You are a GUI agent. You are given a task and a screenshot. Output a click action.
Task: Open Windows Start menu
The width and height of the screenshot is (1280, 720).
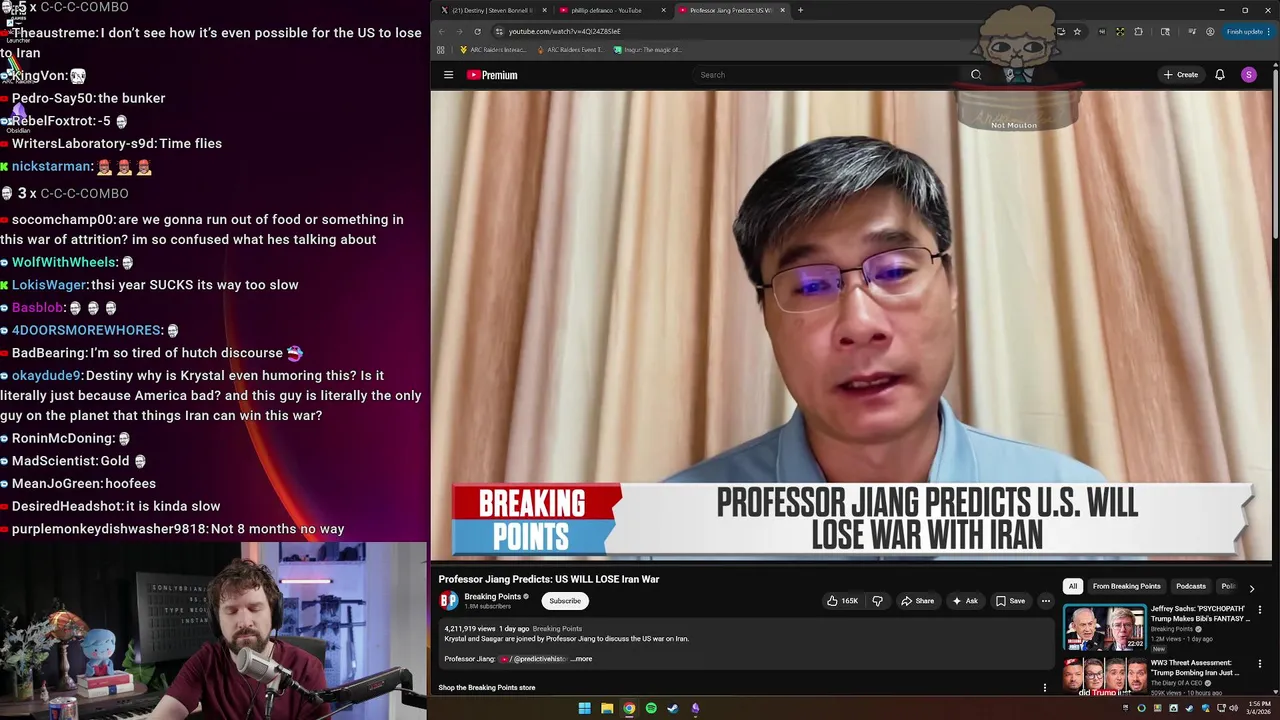pos(584,708)
